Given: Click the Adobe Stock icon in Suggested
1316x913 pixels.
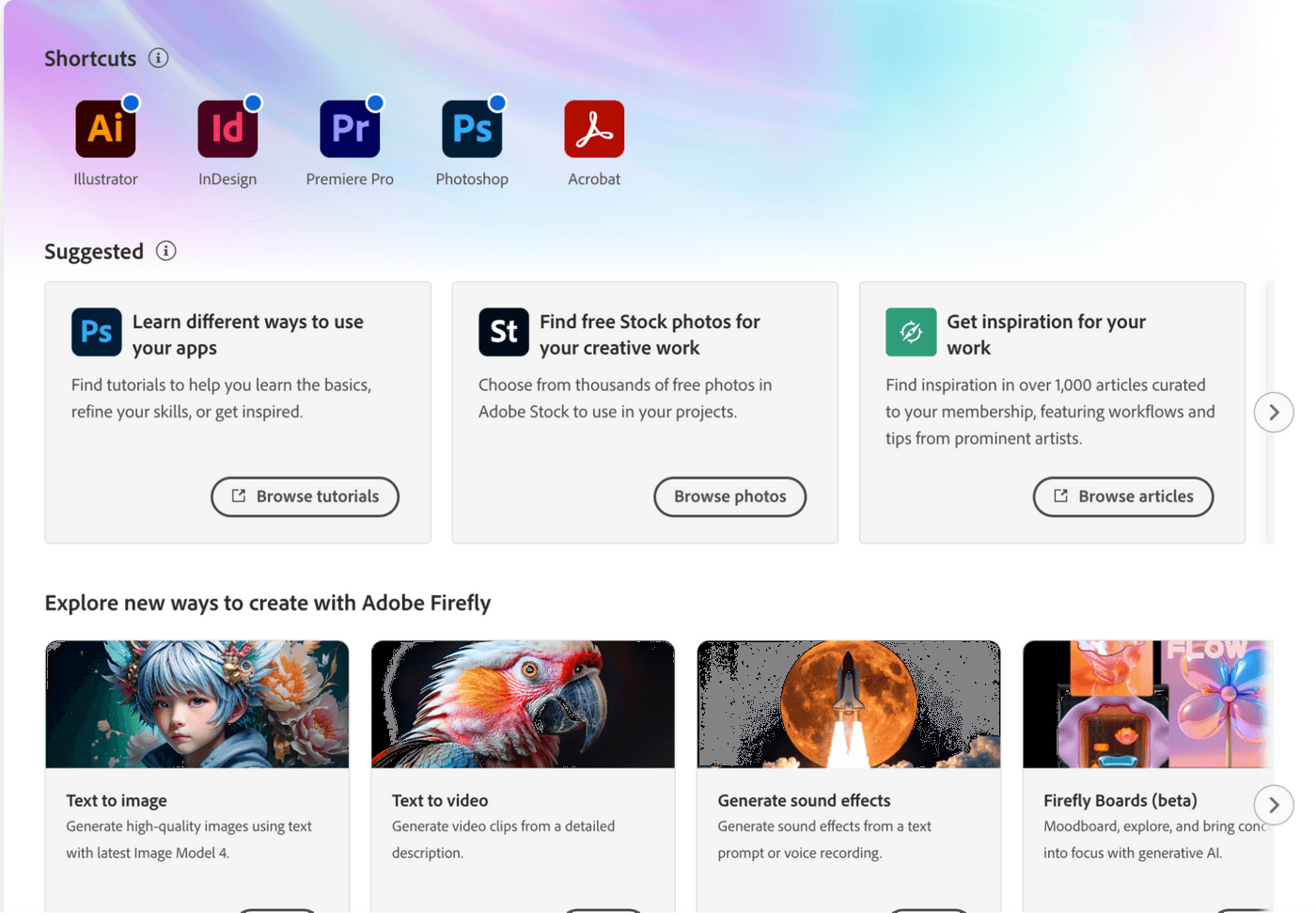Looking at the screenshot, I should (x=504, y=332).
